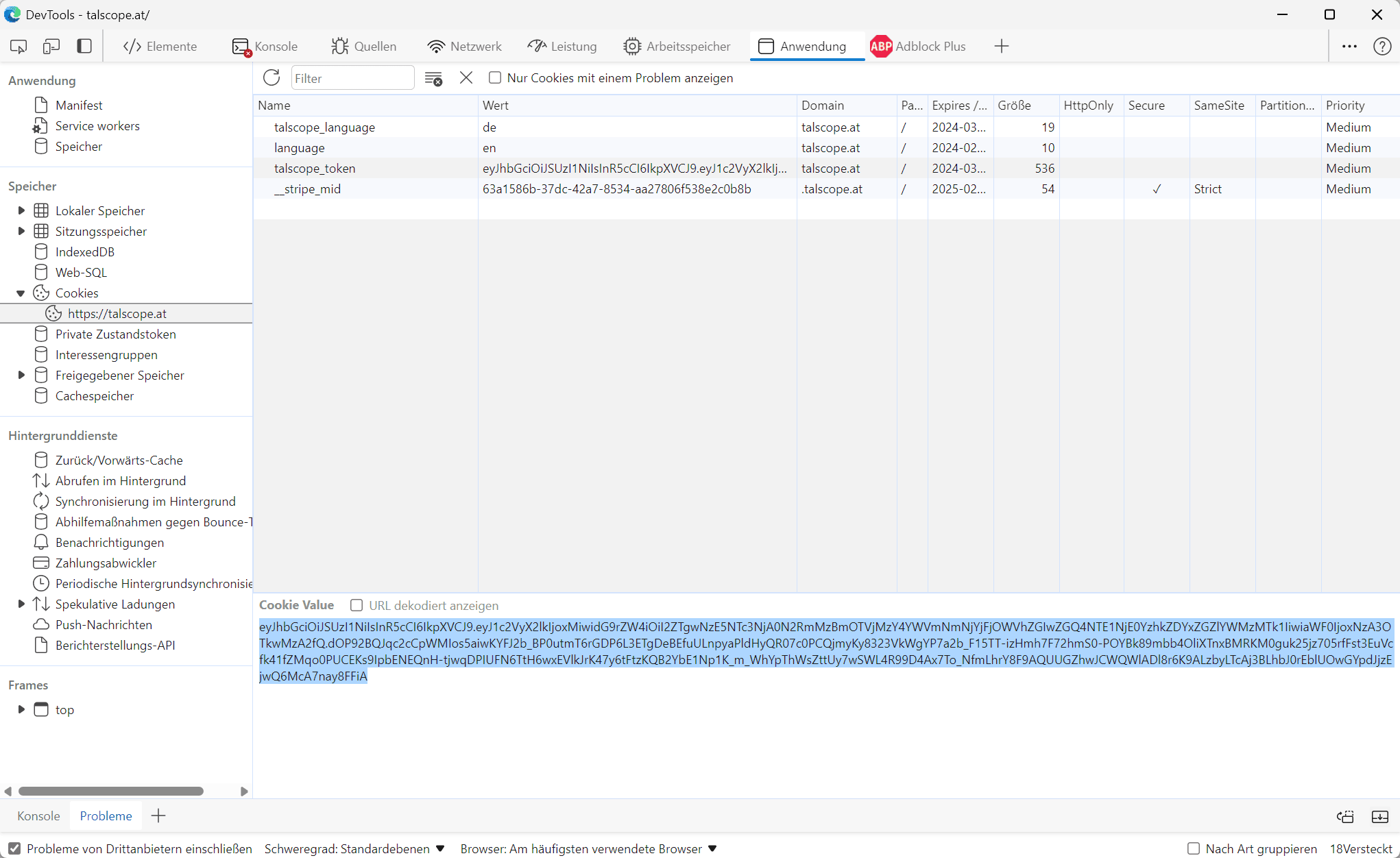
Task: Switch to the Quellen tab
Action: tap(363, 46)
